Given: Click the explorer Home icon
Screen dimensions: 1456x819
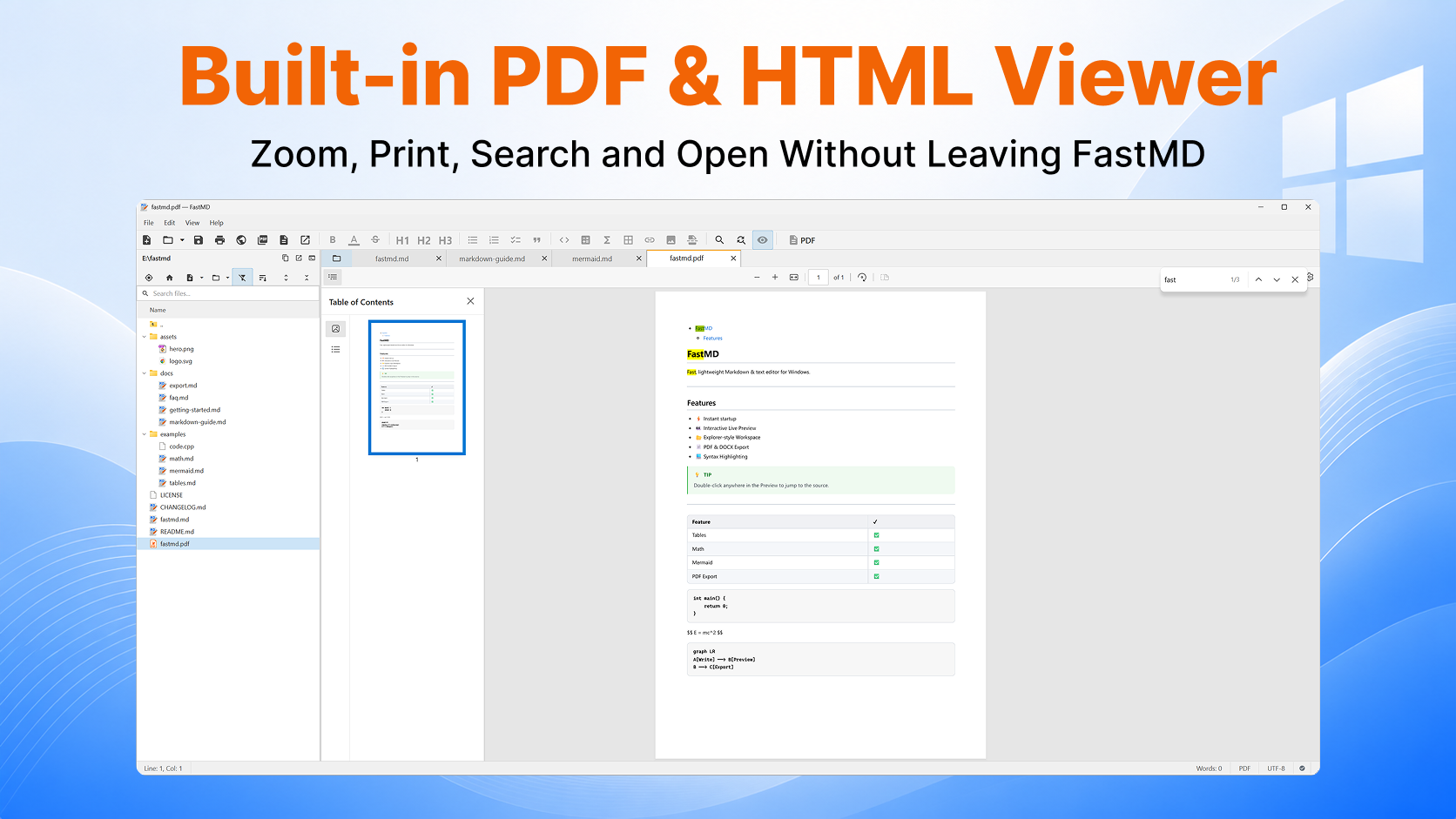Looking at the screenshot, I should click(x=169, y=278).
